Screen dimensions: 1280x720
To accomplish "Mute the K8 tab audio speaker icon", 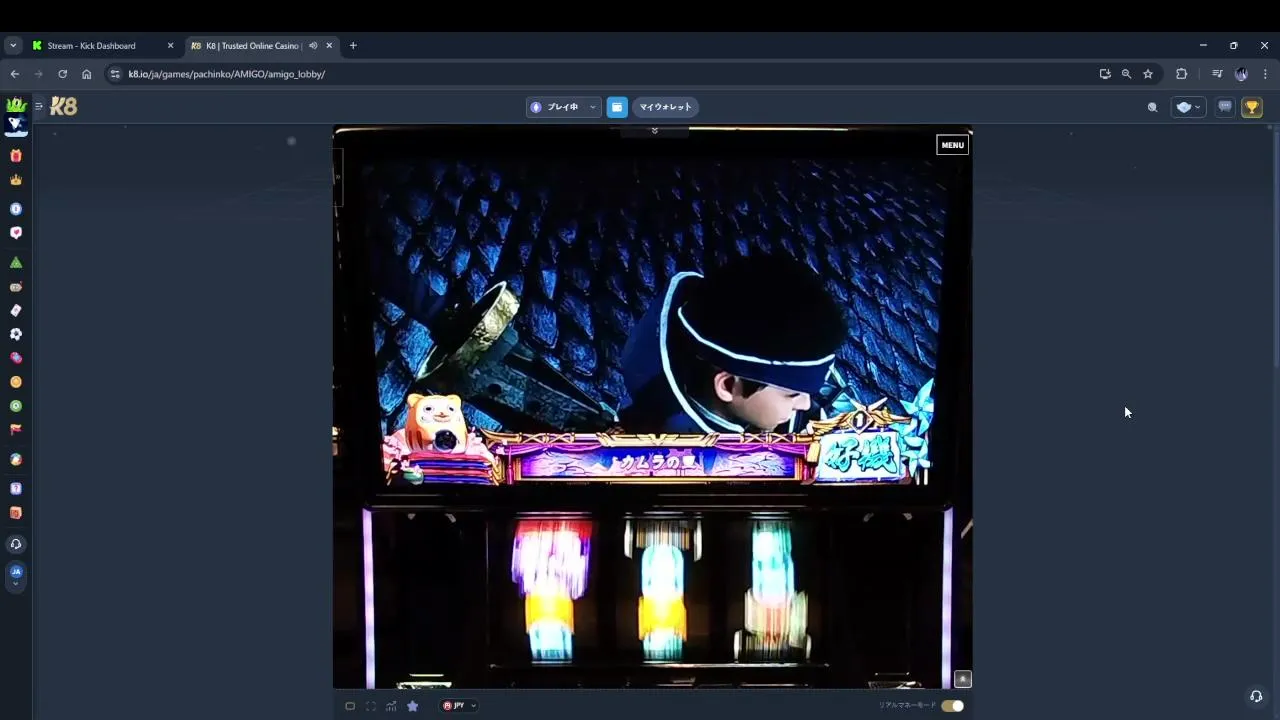I will click(313, 45).
